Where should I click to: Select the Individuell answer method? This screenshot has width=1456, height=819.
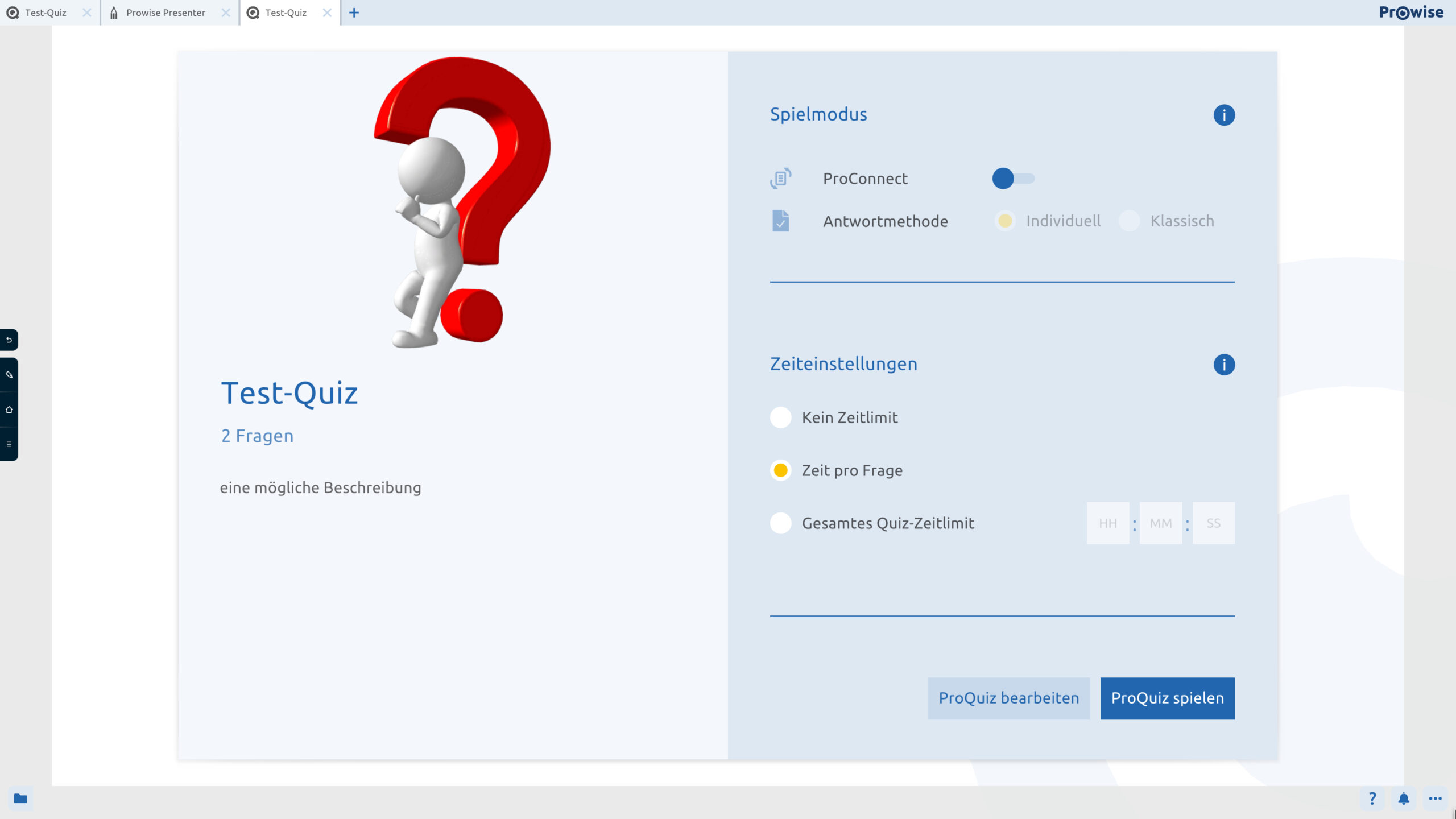(x=1005, y=221)
